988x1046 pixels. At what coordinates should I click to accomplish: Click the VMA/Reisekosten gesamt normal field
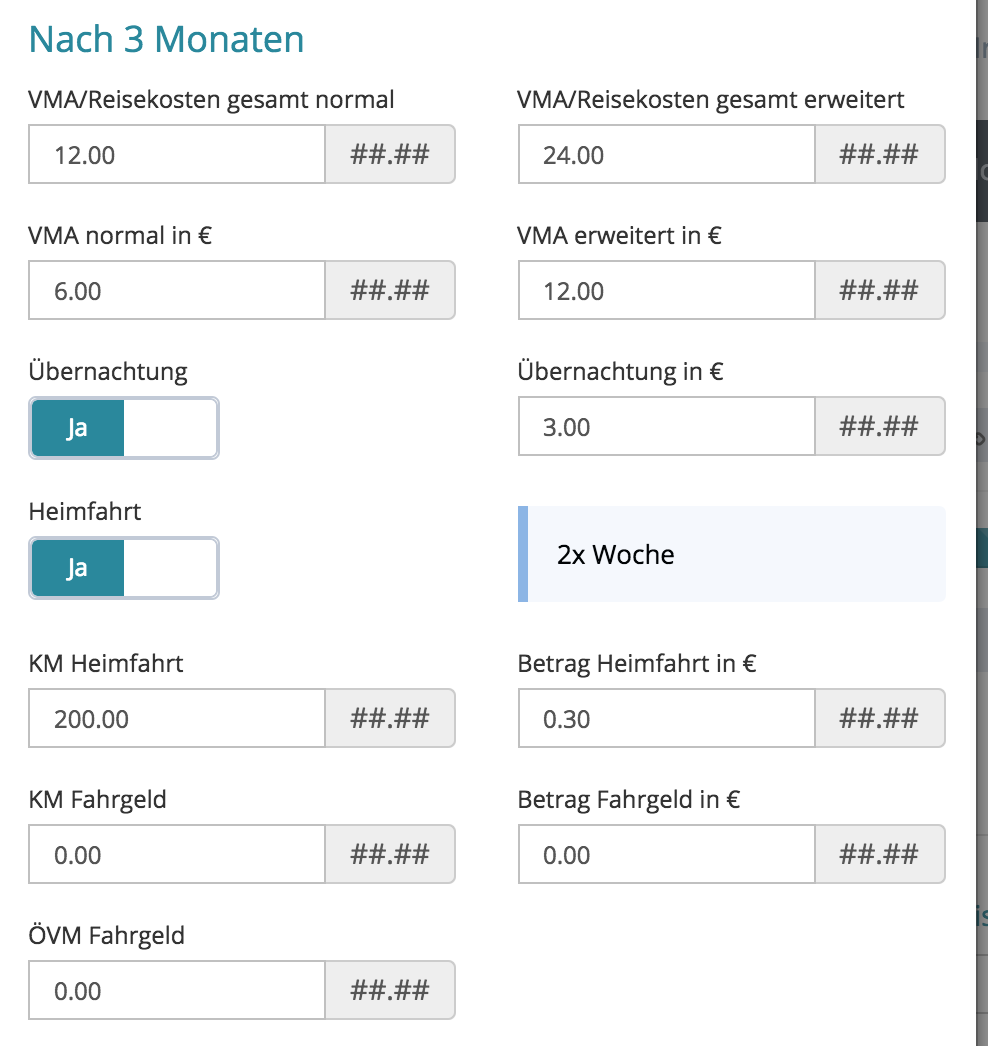[x=177, y=155]
